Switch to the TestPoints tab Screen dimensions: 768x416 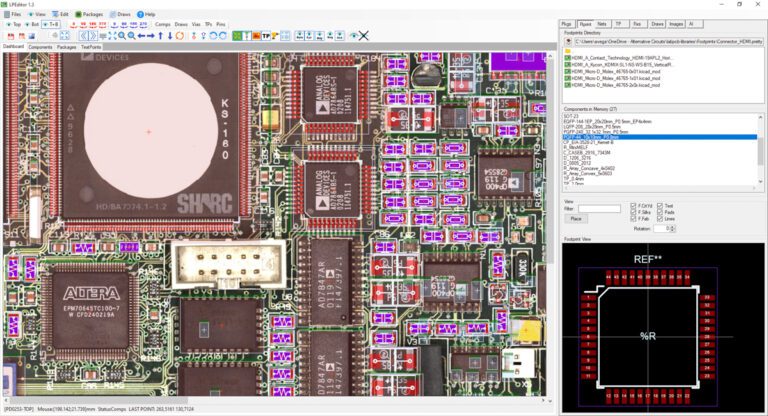pyautogui.click(x=91, y=47)
